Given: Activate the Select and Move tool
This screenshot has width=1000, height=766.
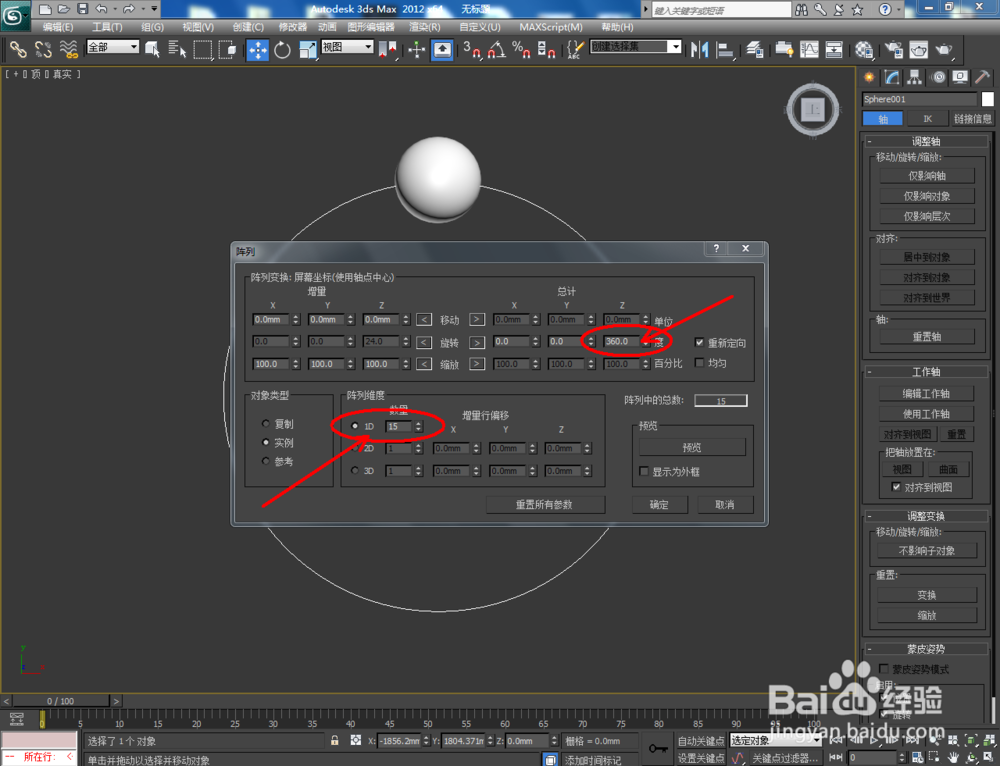Looking at the screenshot, I should (x=257, y=49).
